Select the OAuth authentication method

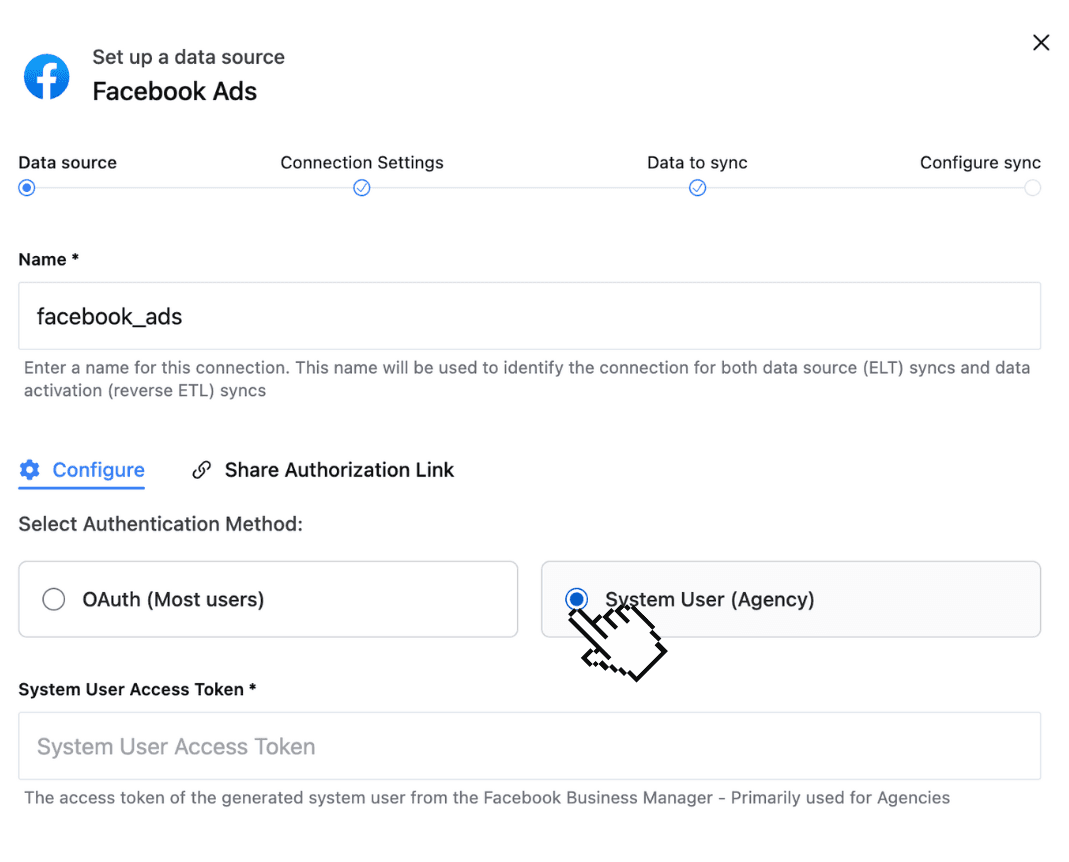54,599
